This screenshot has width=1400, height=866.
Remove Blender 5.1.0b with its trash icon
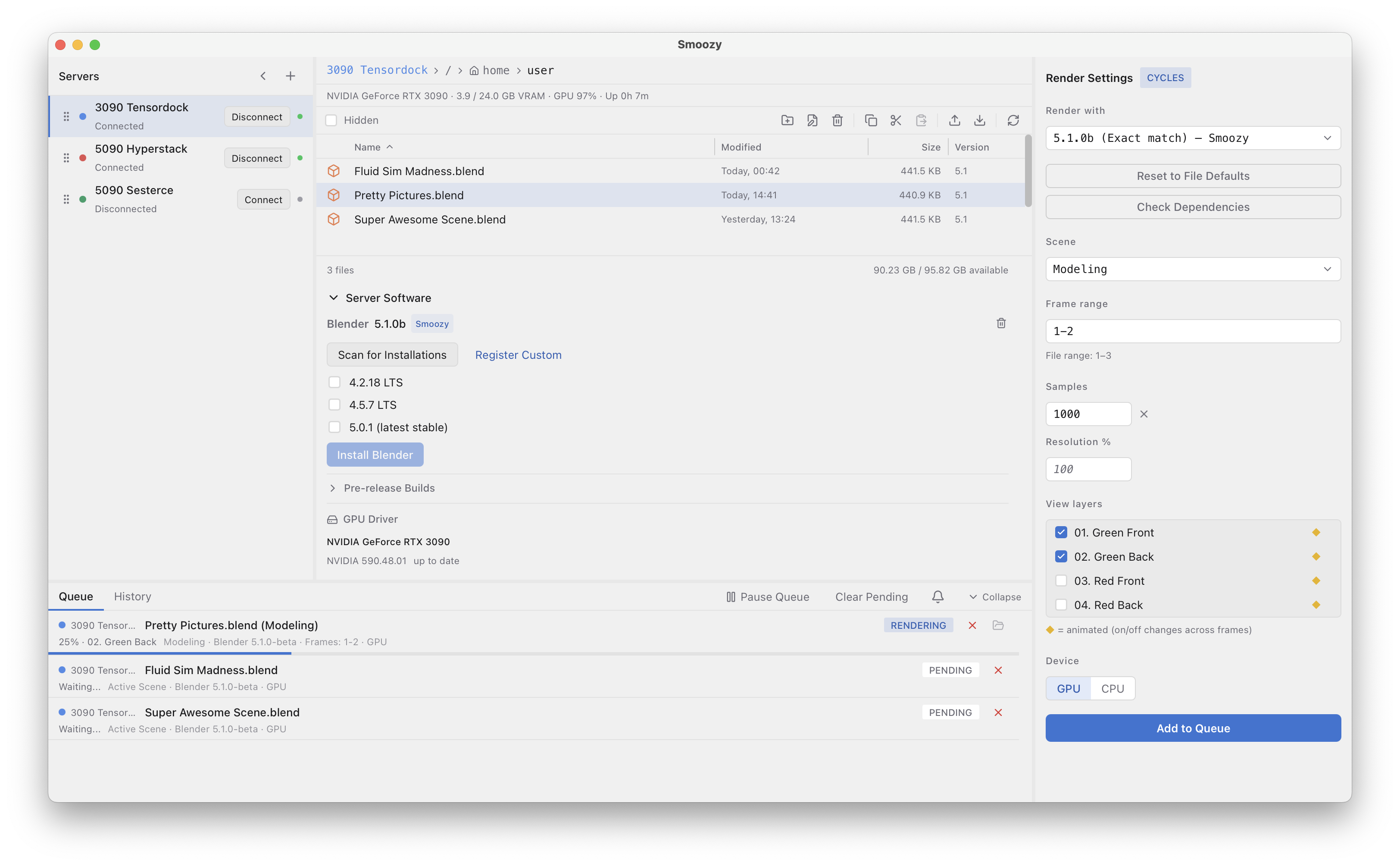[x=1001, y=323]
